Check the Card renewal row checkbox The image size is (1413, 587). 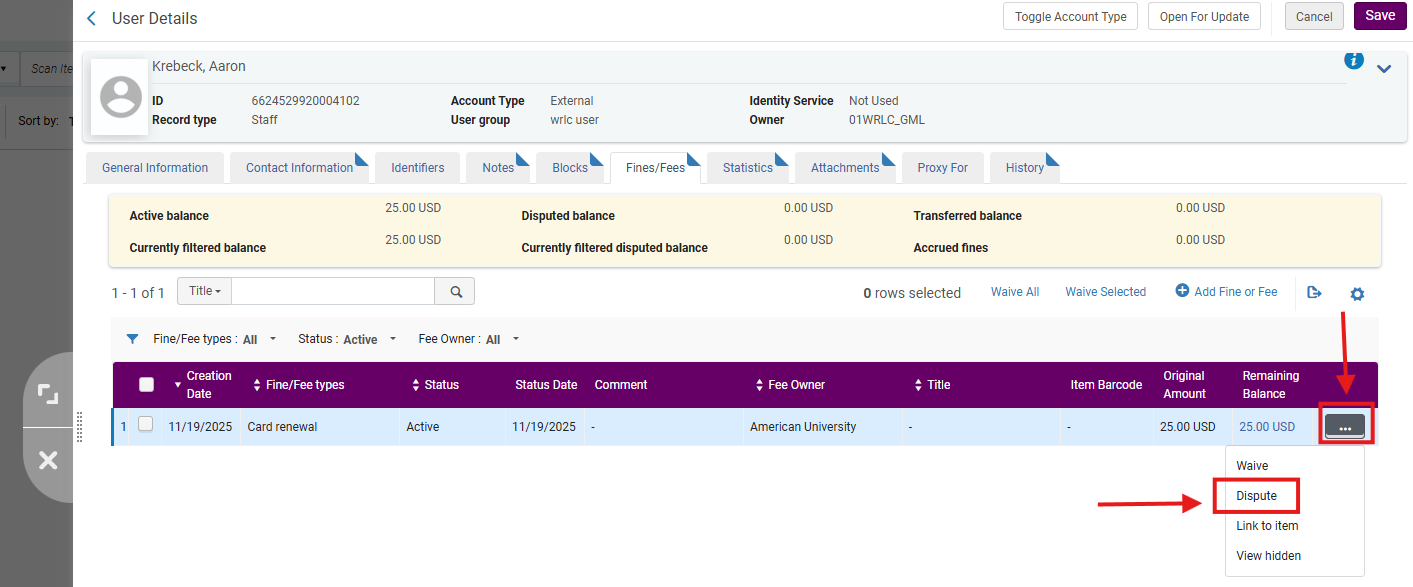[146, 425]
